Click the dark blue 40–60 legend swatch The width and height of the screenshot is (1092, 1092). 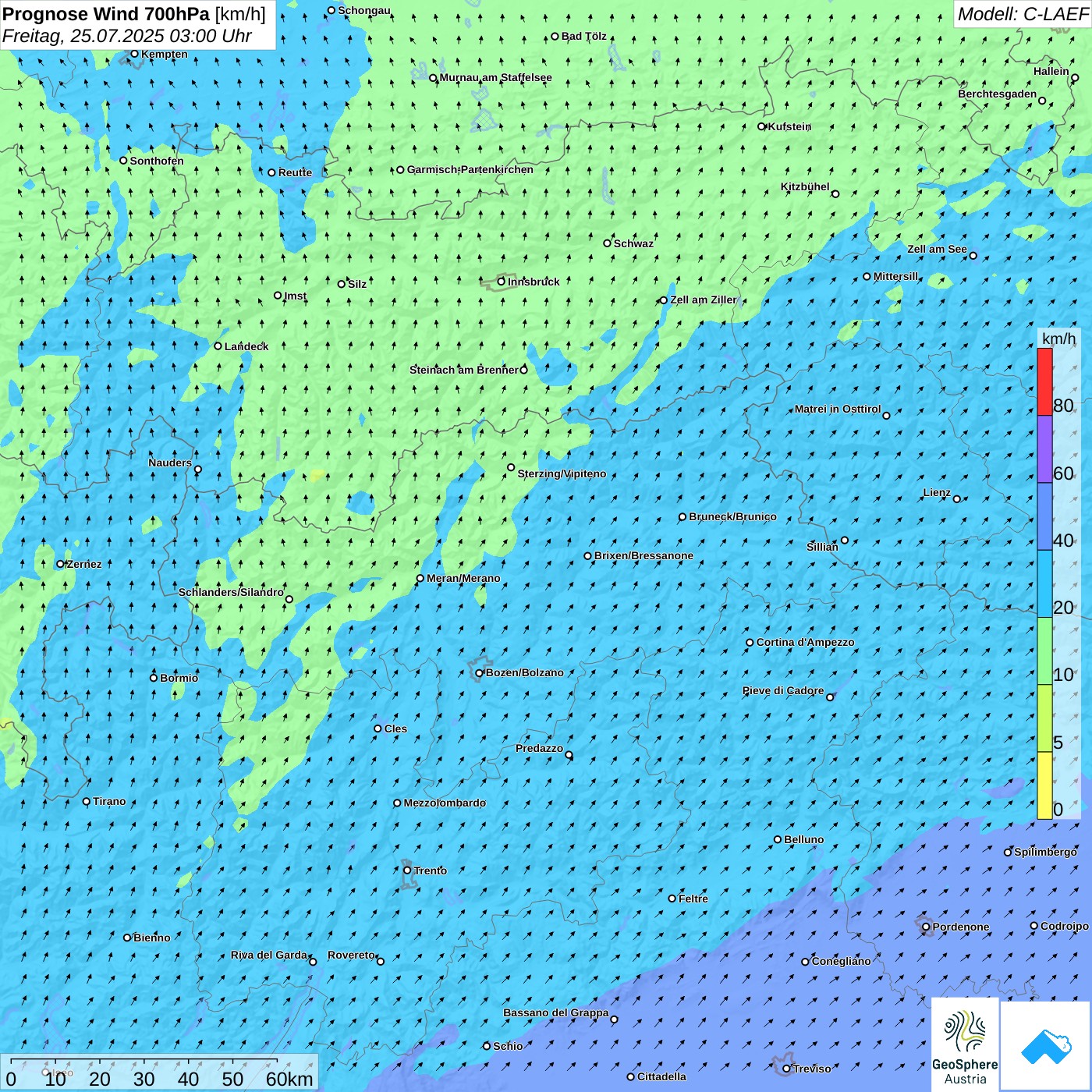click(x=1044, y=516)
